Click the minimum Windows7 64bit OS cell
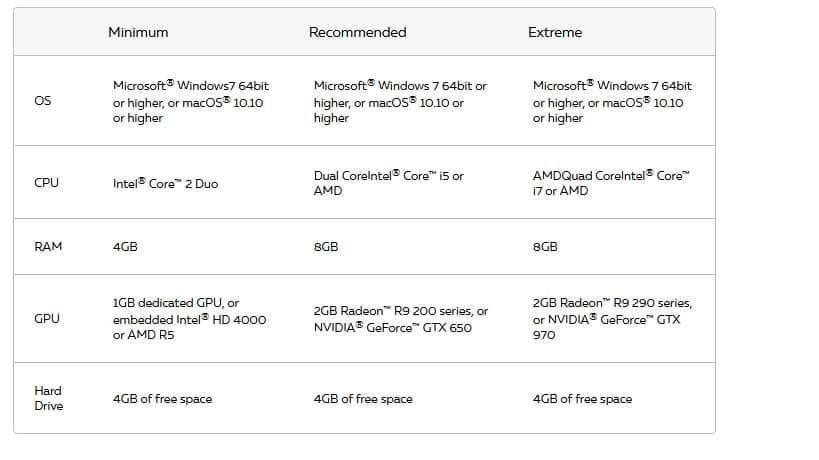 click(x=191, y=101)
